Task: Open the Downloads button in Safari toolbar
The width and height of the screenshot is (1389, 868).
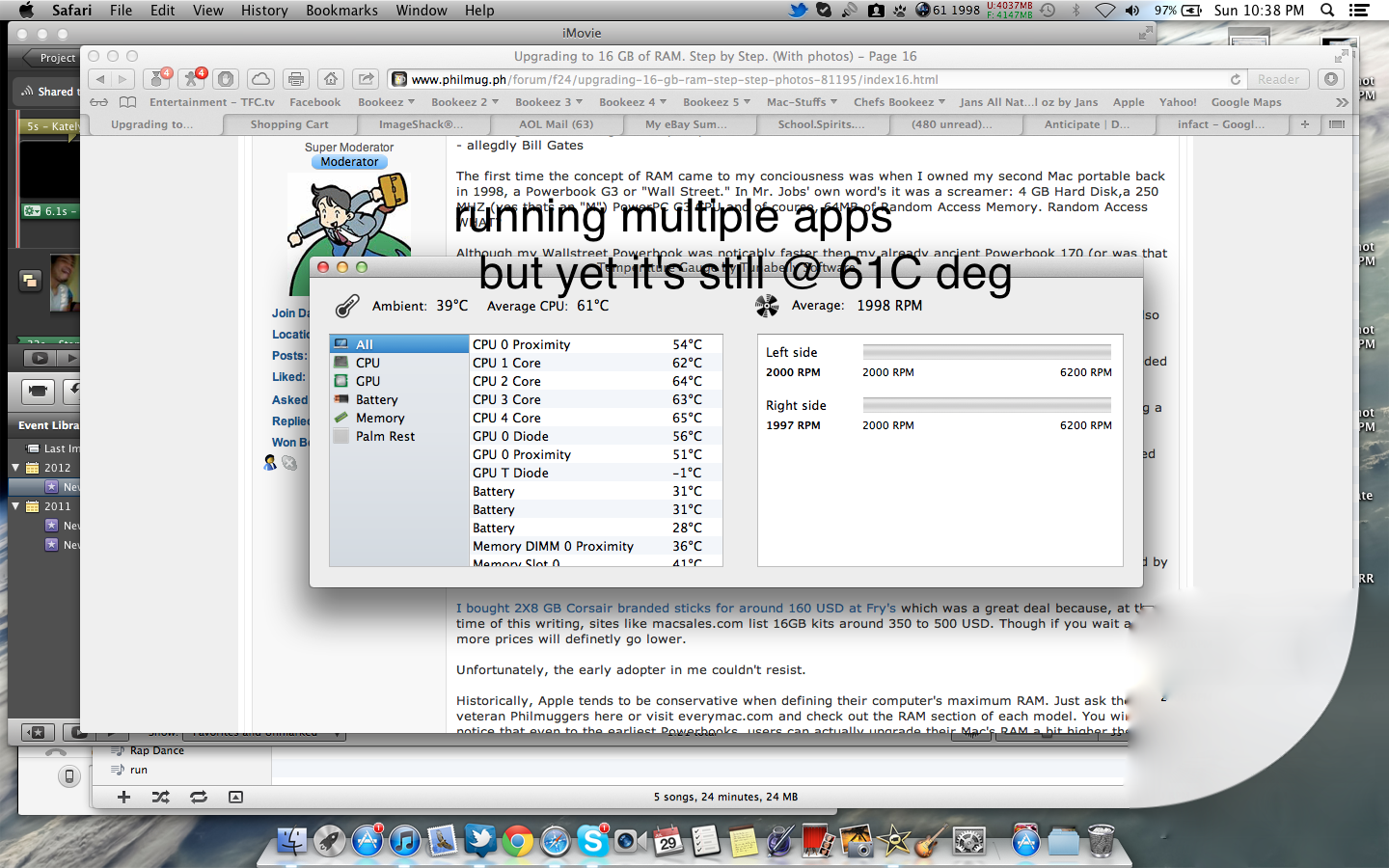Action: tap(1331, 79)
